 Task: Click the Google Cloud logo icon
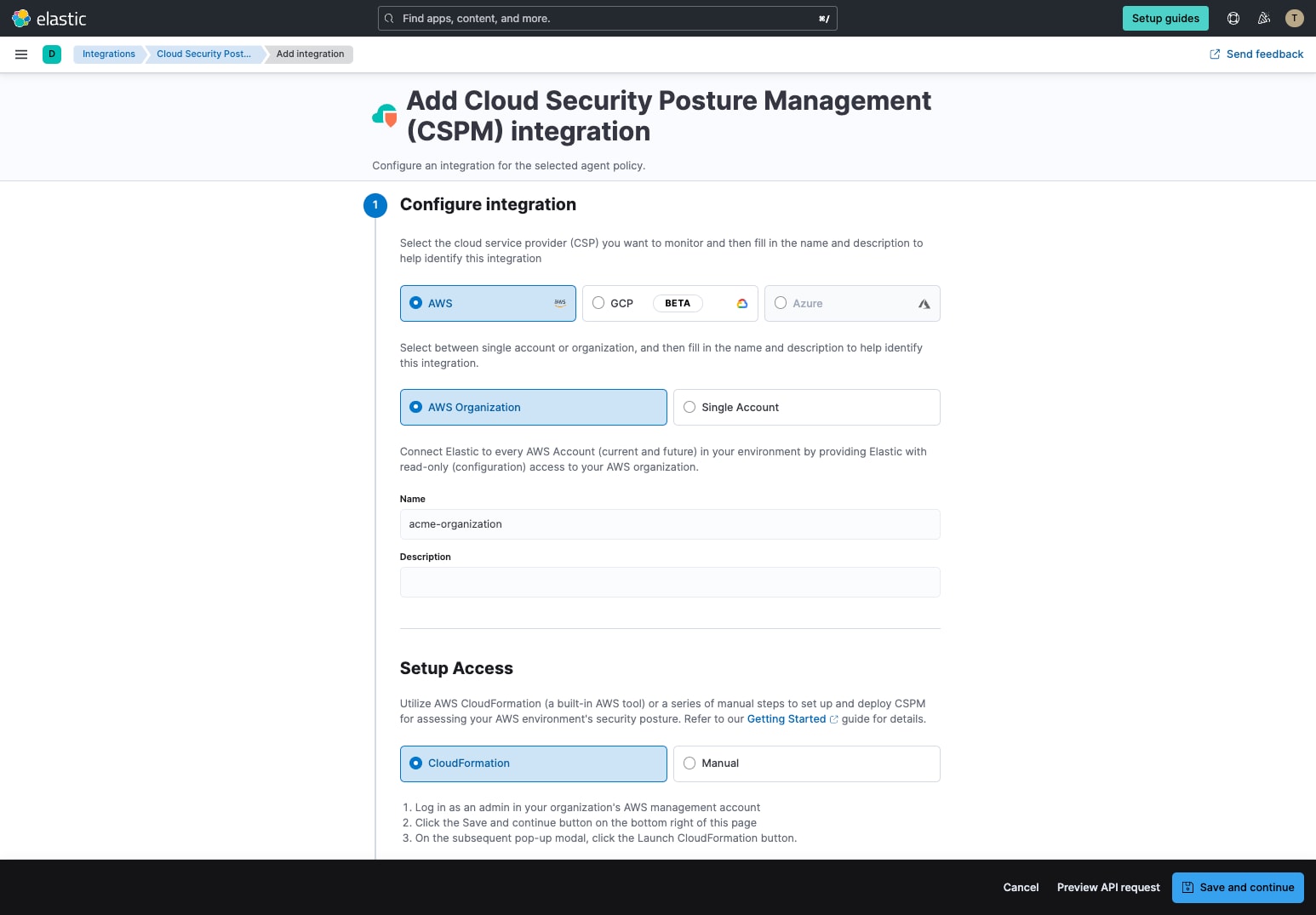click(742, 304)
